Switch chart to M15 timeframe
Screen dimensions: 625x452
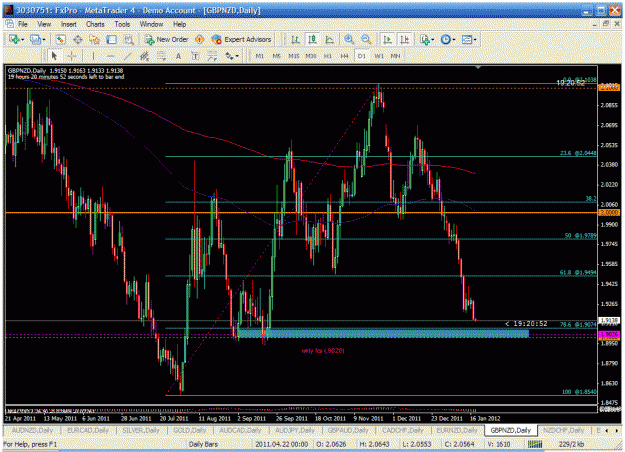[x=294, y=56]
